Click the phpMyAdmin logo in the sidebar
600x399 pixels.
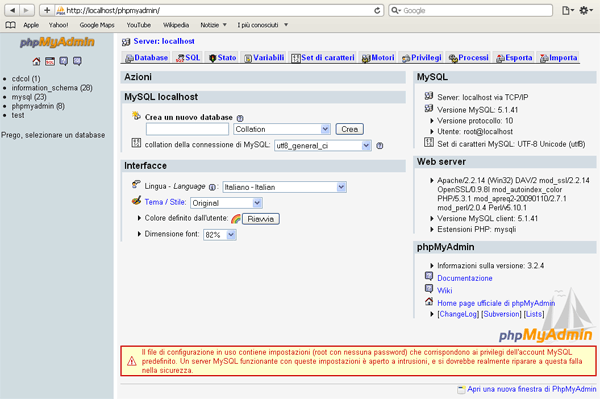(x=57, y=42)
